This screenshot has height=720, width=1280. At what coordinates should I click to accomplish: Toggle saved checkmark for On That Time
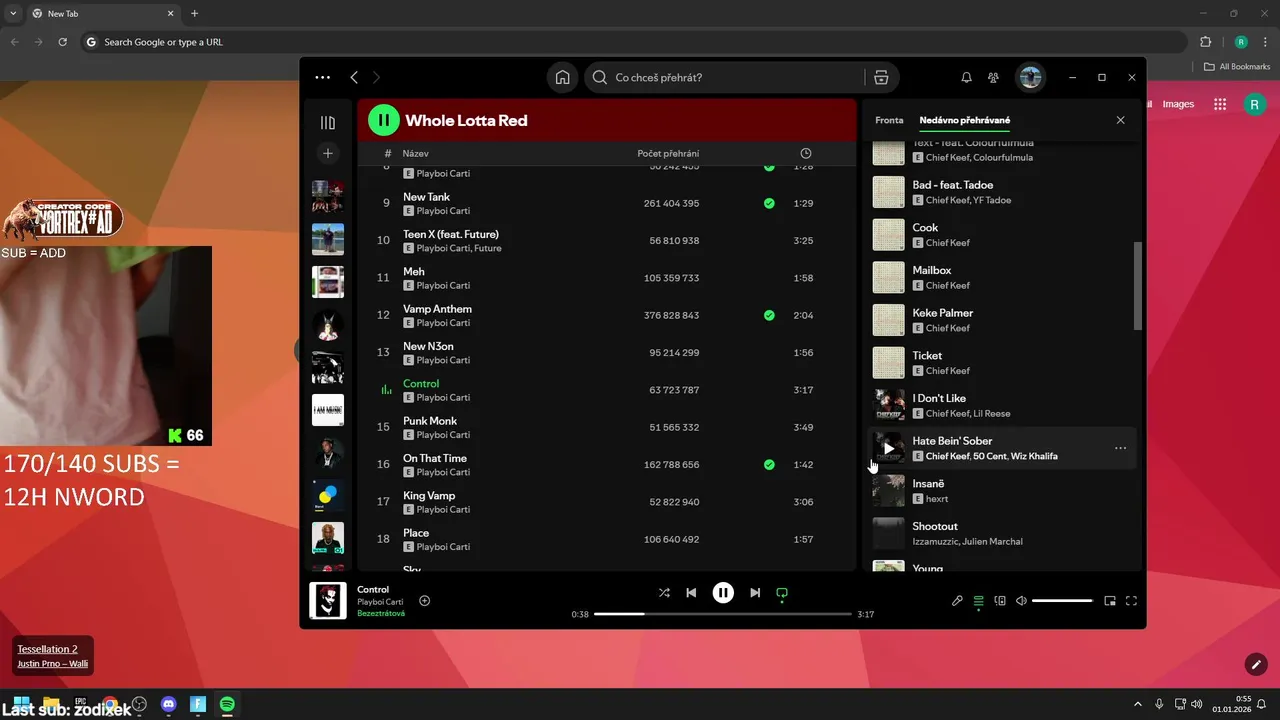tap(769, 465)
